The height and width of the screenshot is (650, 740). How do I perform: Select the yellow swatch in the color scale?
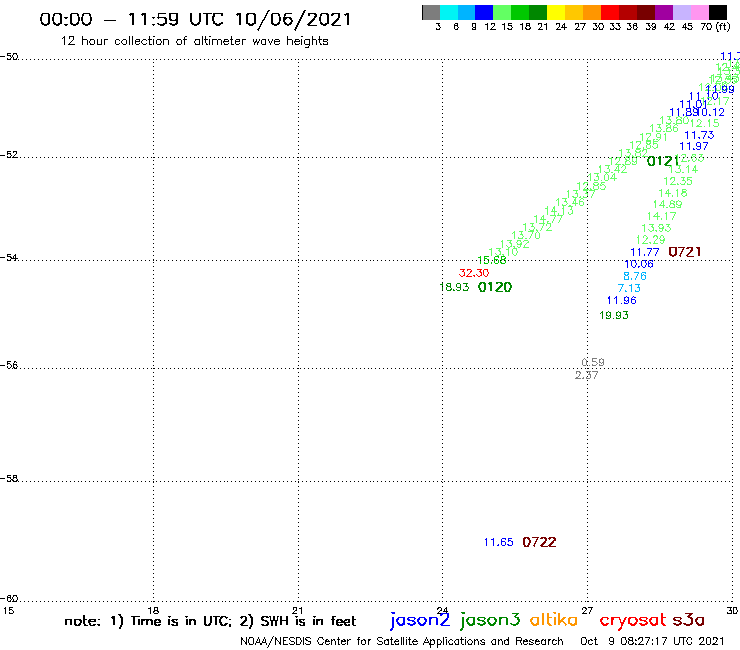tap(556, 12)
